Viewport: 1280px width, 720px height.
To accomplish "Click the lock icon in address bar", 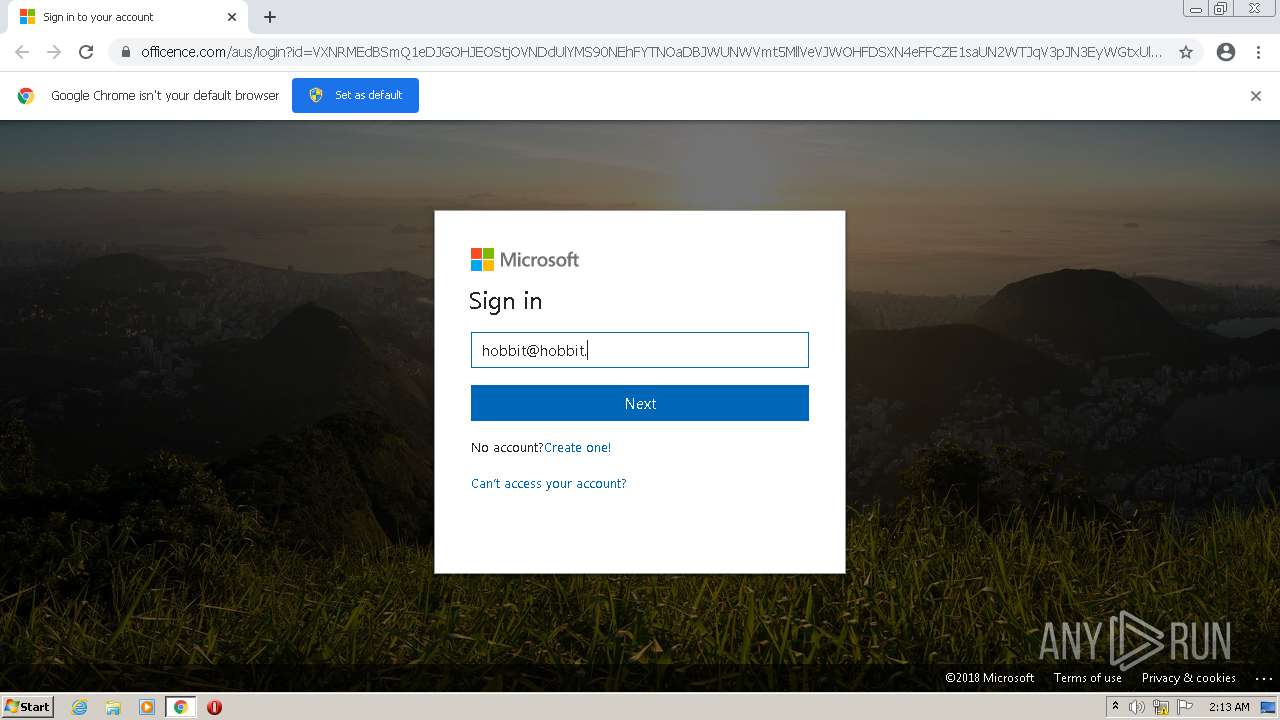I will click(x=125, y=52).
